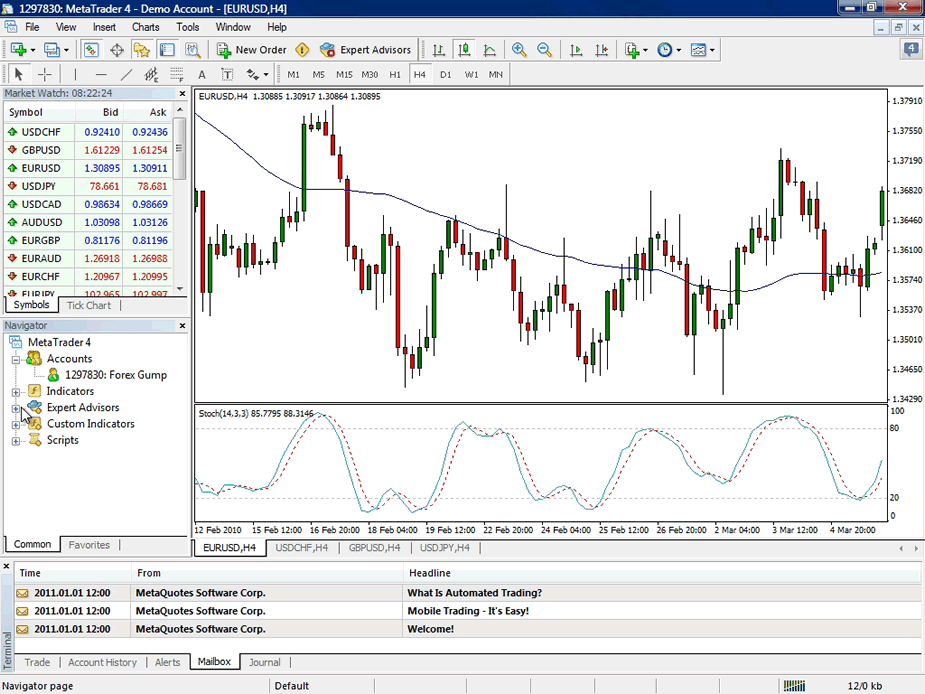Screen dimensions: 925x694
Task: Click the text label tool A
Action: pyautogui.click(x=202, y=74)
